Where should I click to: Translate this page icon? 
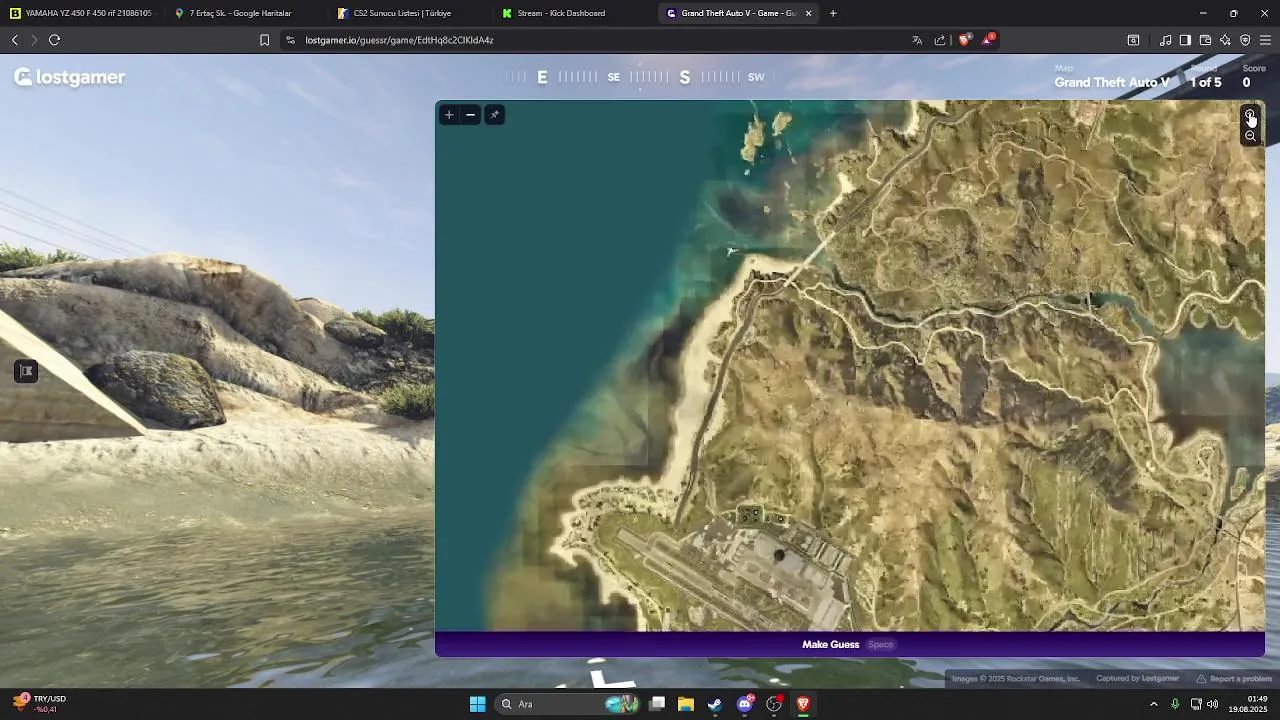click(917, 40)
